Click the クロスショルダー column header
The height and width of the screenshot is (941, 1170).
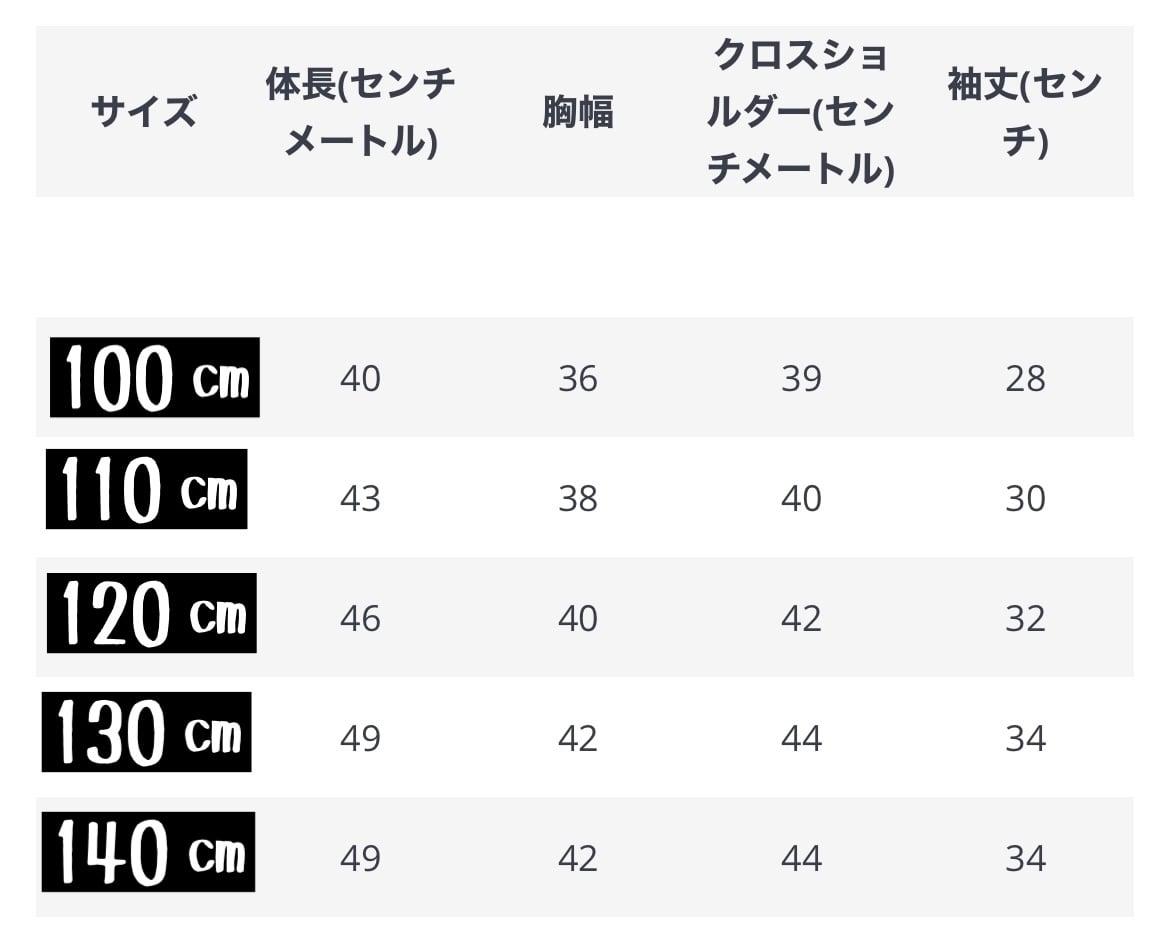(800, 112)
